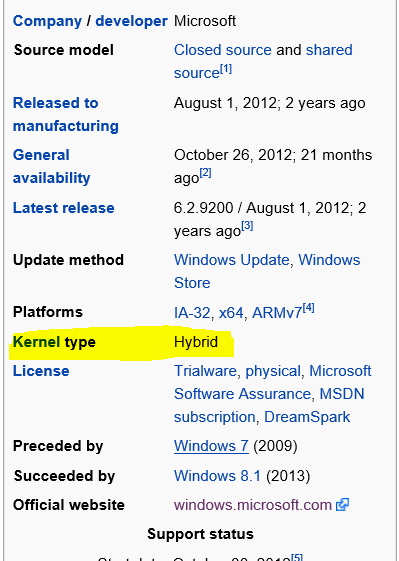Visit the windows.microsoft.com official website link
This screenshot has height=561, width=399.
(253, 505)
